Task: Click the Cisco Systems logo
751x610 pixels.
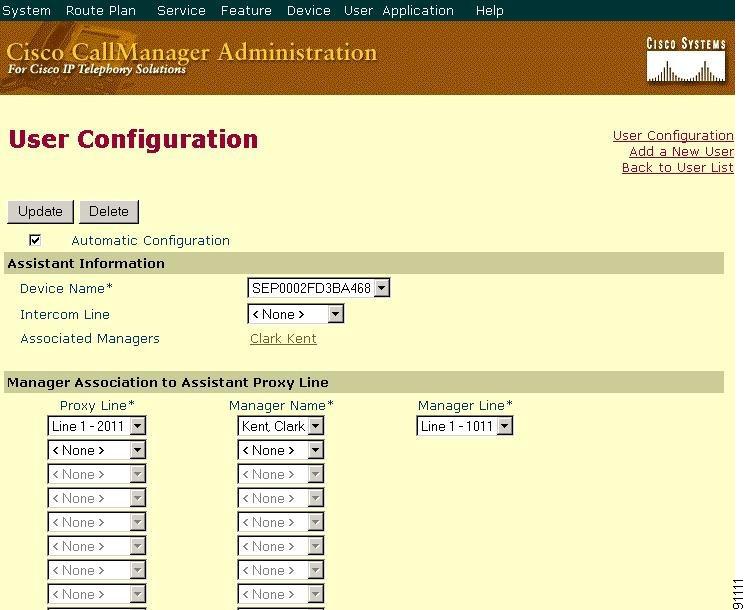Action: pyautogui.click(x=686, y=60)
